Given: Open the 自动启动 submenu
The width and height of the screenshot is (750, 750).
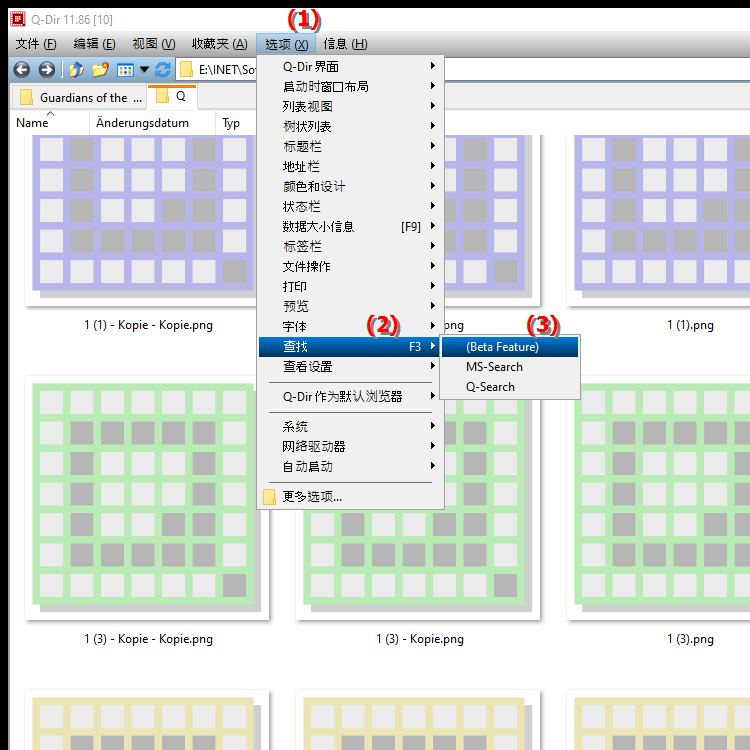Looking at the screenshot, I should pyautogui.click(x=350, y=466).
